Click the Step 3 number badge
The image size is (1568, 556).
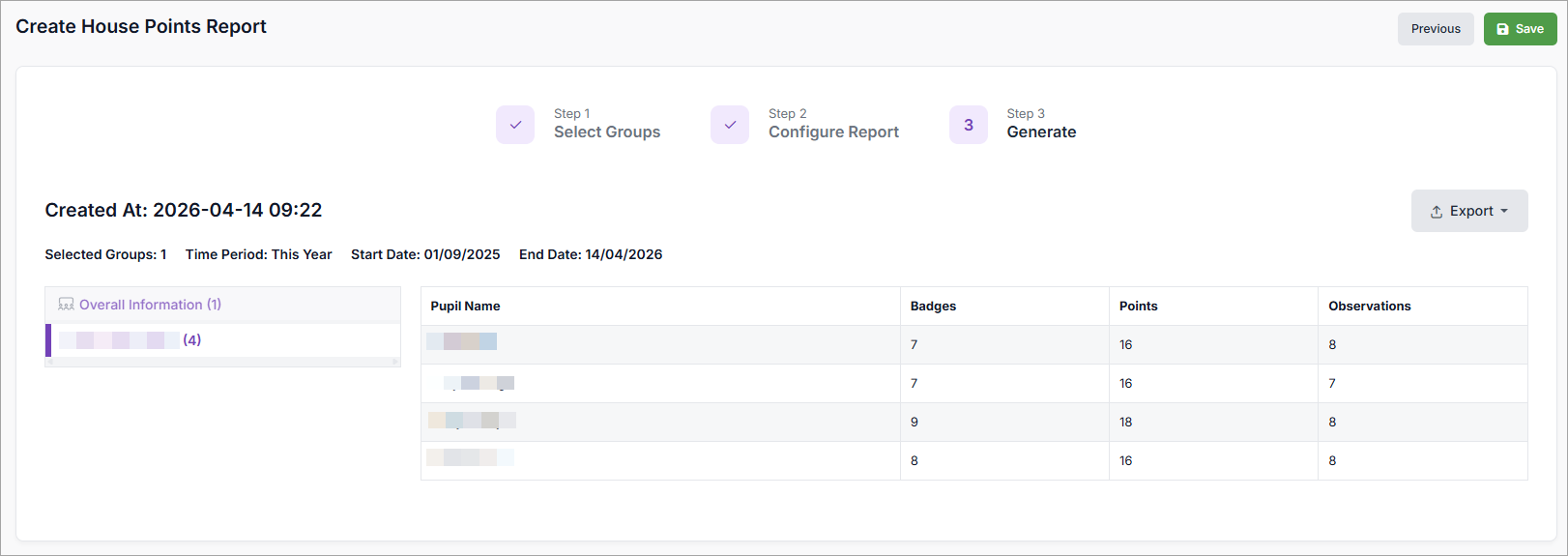pyautogui.click(x=968, y=125)
